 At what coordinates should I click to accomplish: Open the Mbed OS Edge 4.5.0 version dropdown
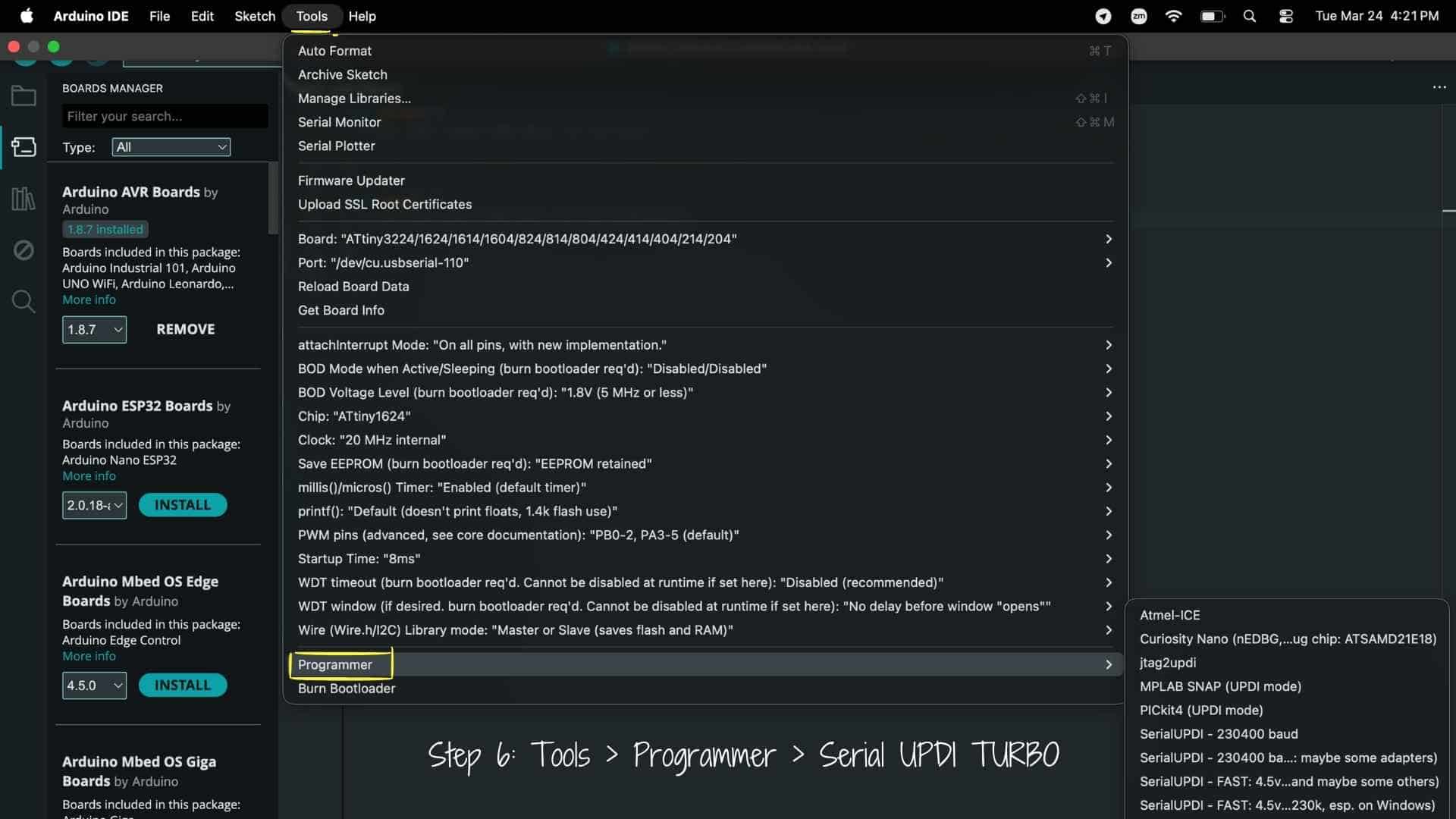(x=94, y=686)
